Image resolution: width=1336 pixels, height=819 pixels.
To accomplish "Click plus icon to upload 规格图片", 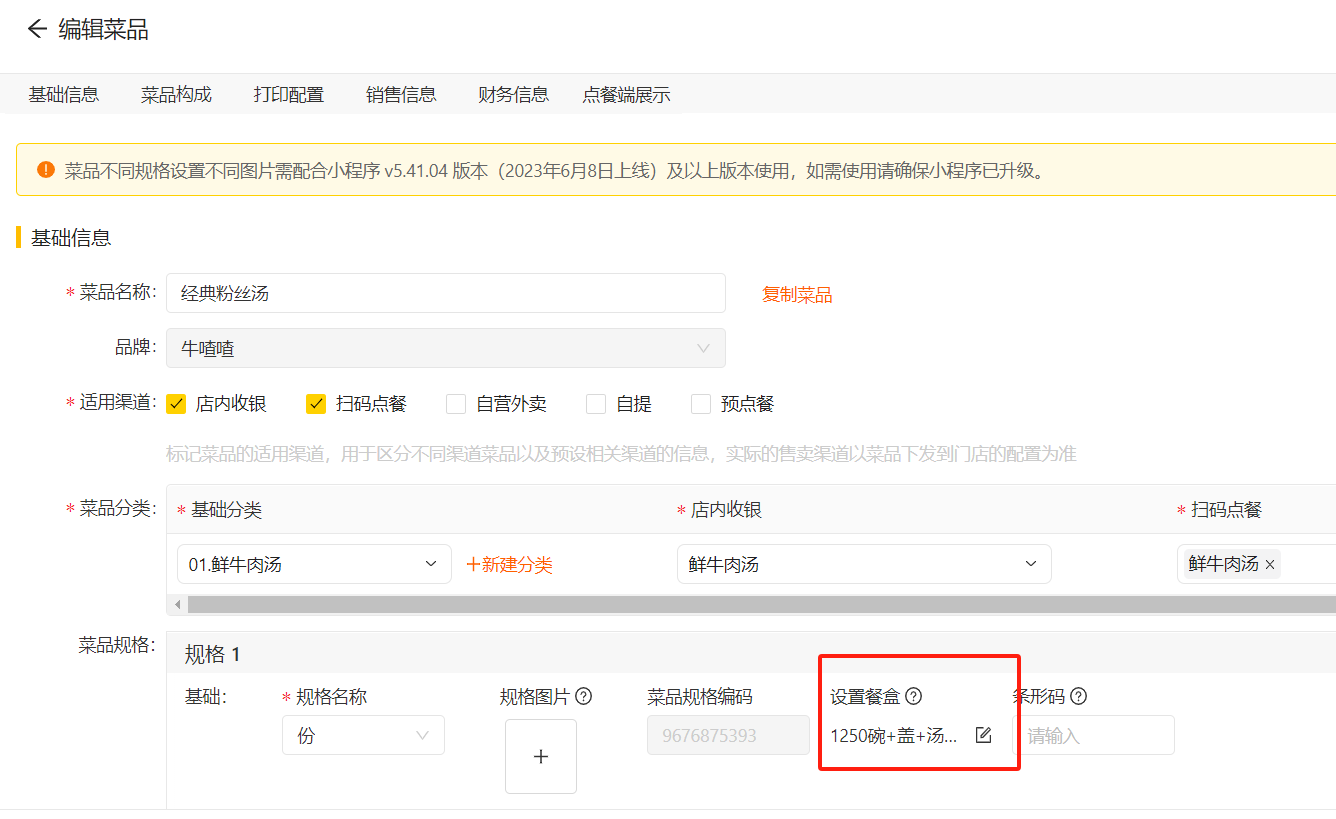I will [x=540, y=756].
